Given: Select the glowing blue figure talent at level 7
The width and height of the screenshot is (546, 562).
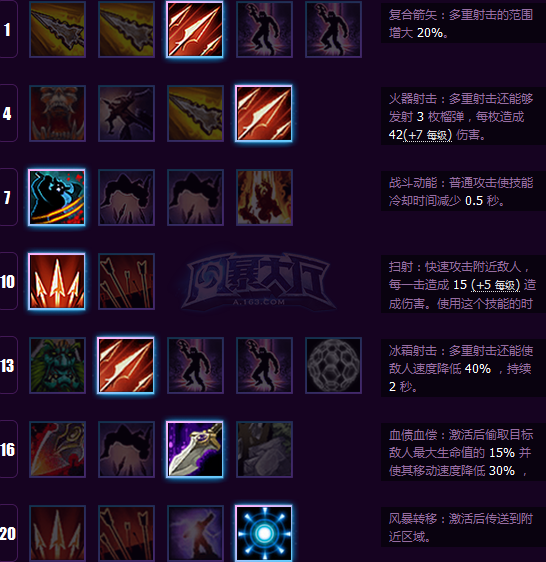Looking at the screenshot, I should point(57,197).
